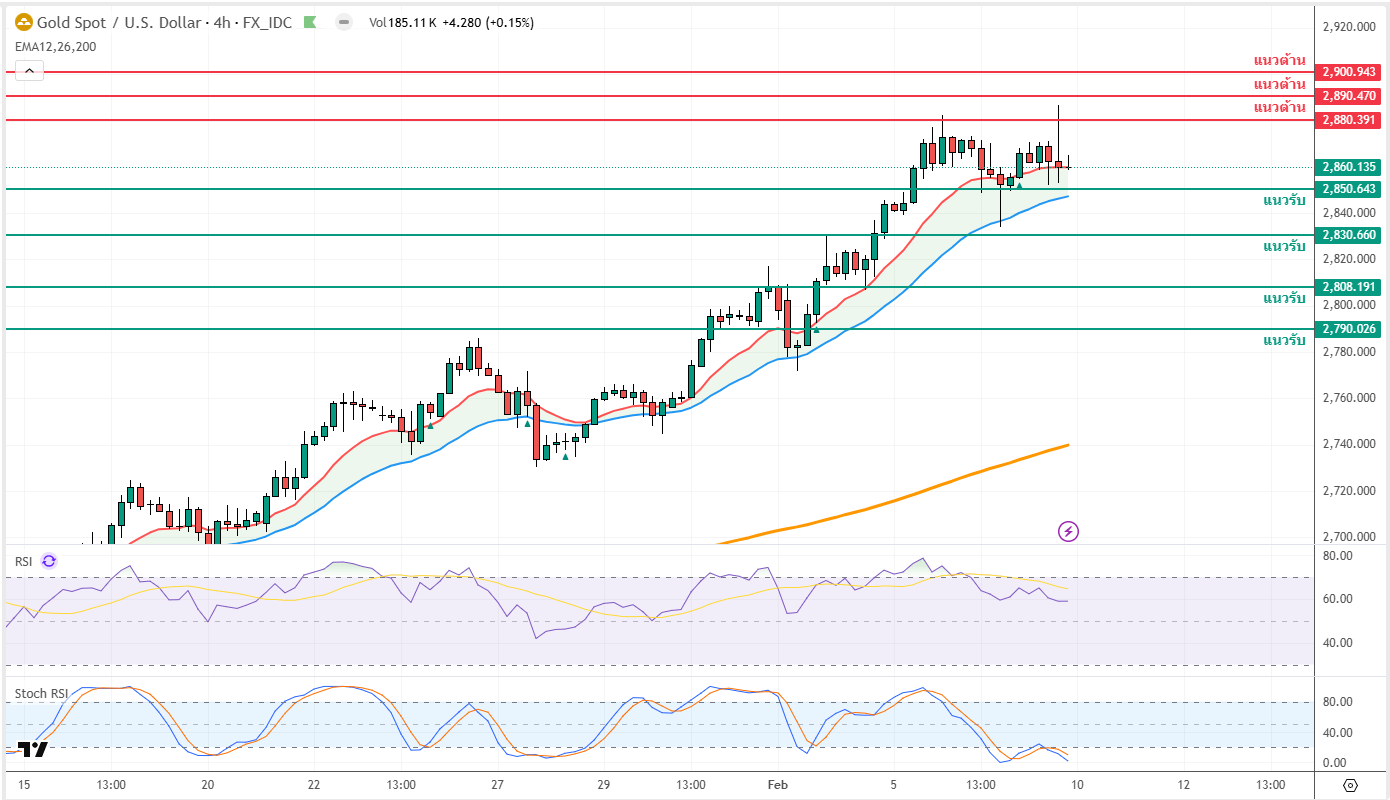Select the RSI indicator label
1390x800 pixels.
[x=24, y=562]
